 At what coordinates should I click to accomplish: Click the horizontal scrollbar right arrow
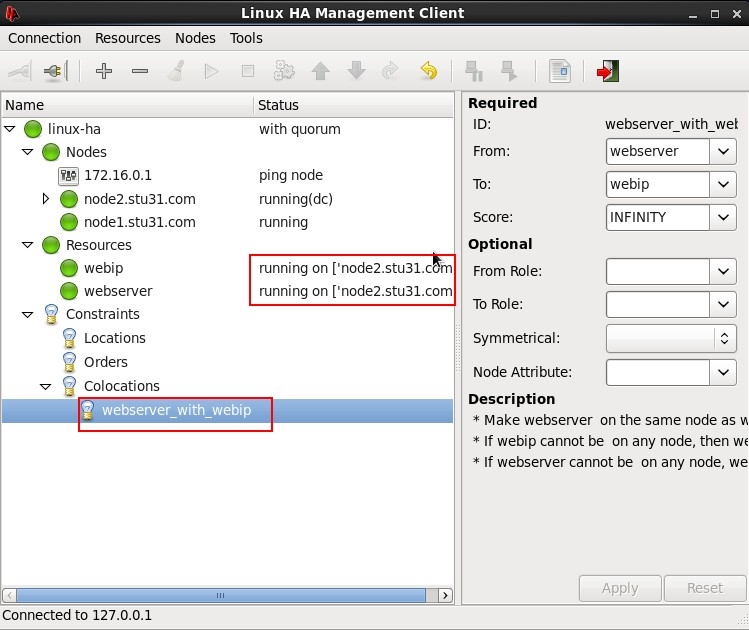(x=445, y=595)
